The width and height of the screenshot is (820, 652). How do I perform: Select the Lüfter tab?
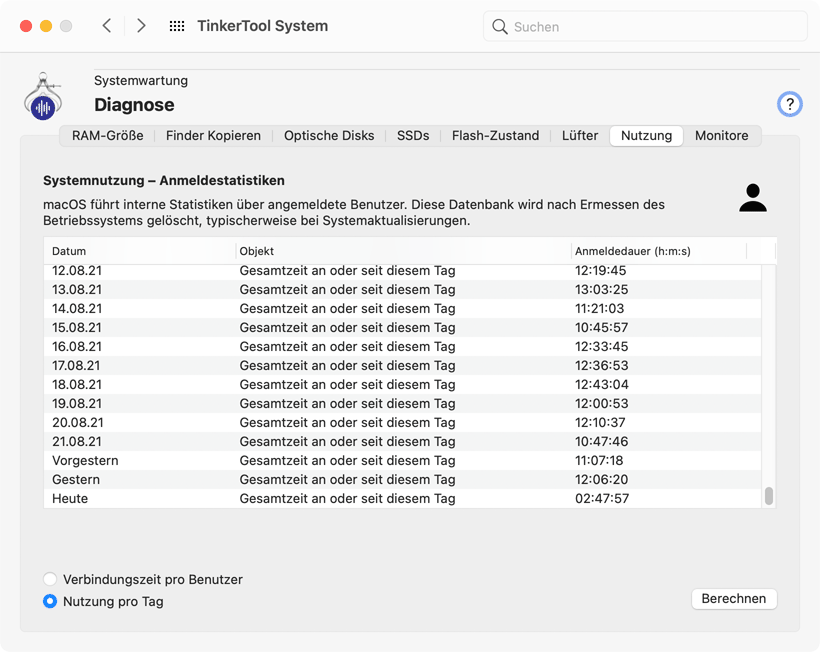coord(579,135)
